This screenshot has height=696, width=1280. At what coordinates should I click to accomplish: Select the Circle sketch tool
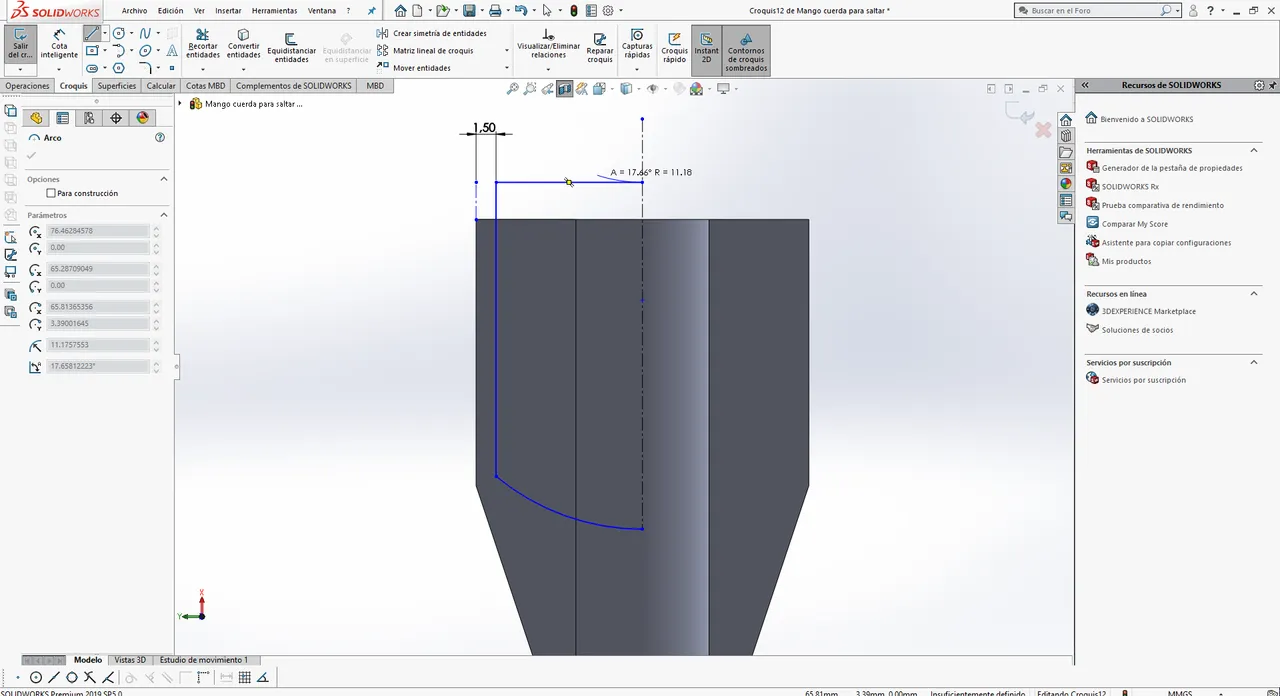pos(119,34)
